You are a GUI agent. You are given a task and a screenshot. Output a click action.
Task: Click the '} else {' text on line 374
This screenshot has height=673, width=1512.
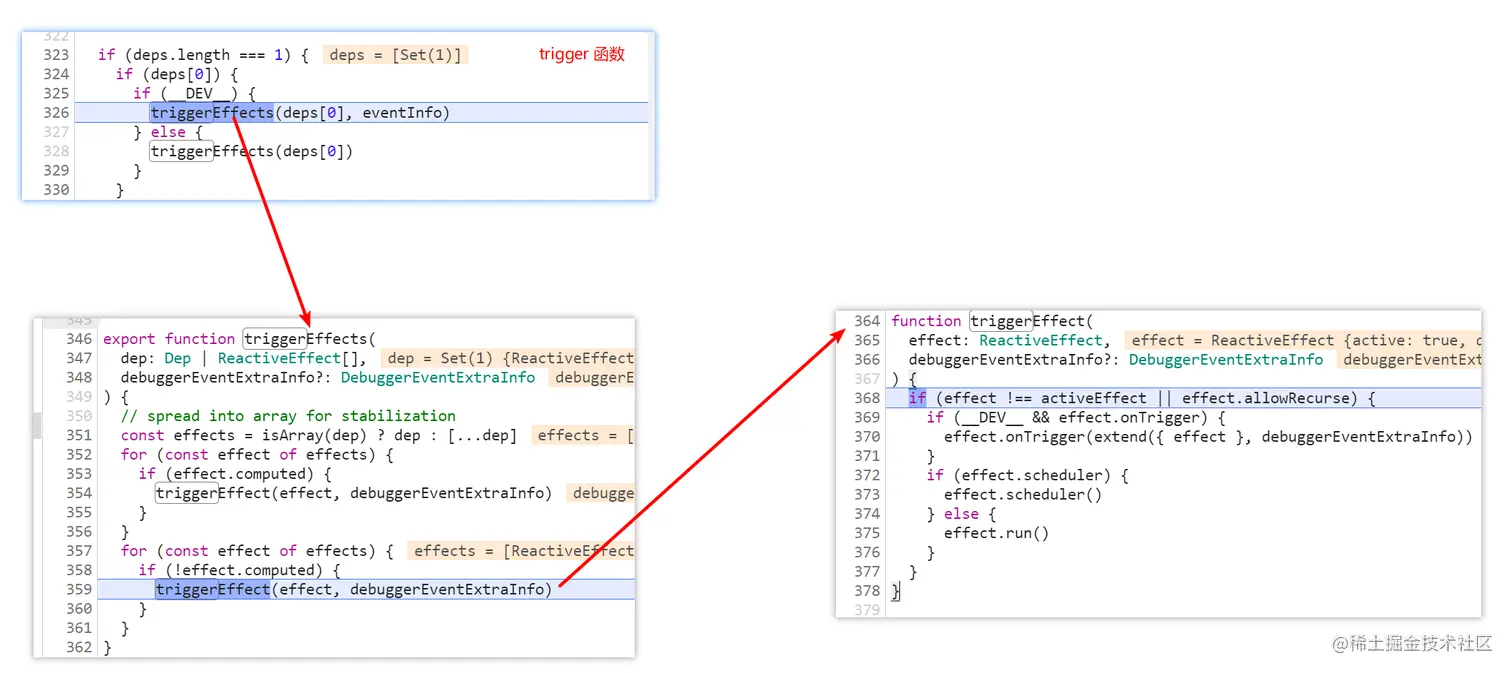[962, 514]
